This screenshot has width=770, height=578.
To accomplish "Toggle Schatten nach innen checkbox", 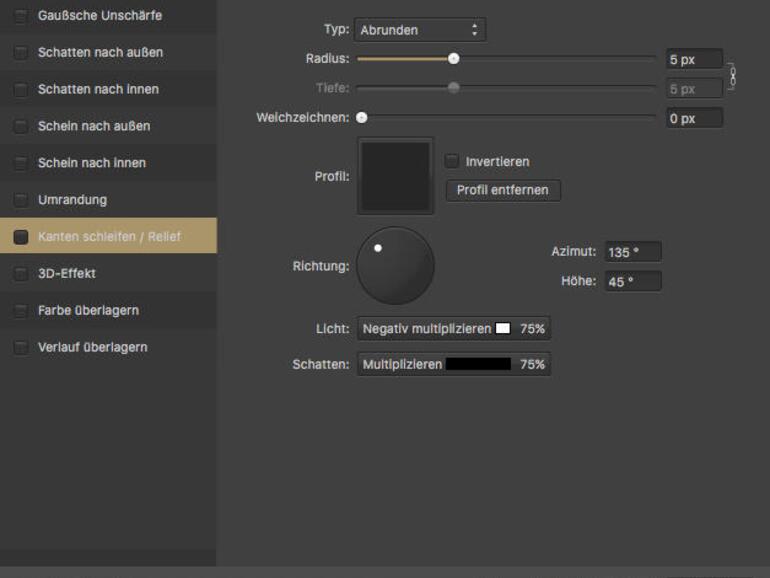I will [x=21, y=89].
